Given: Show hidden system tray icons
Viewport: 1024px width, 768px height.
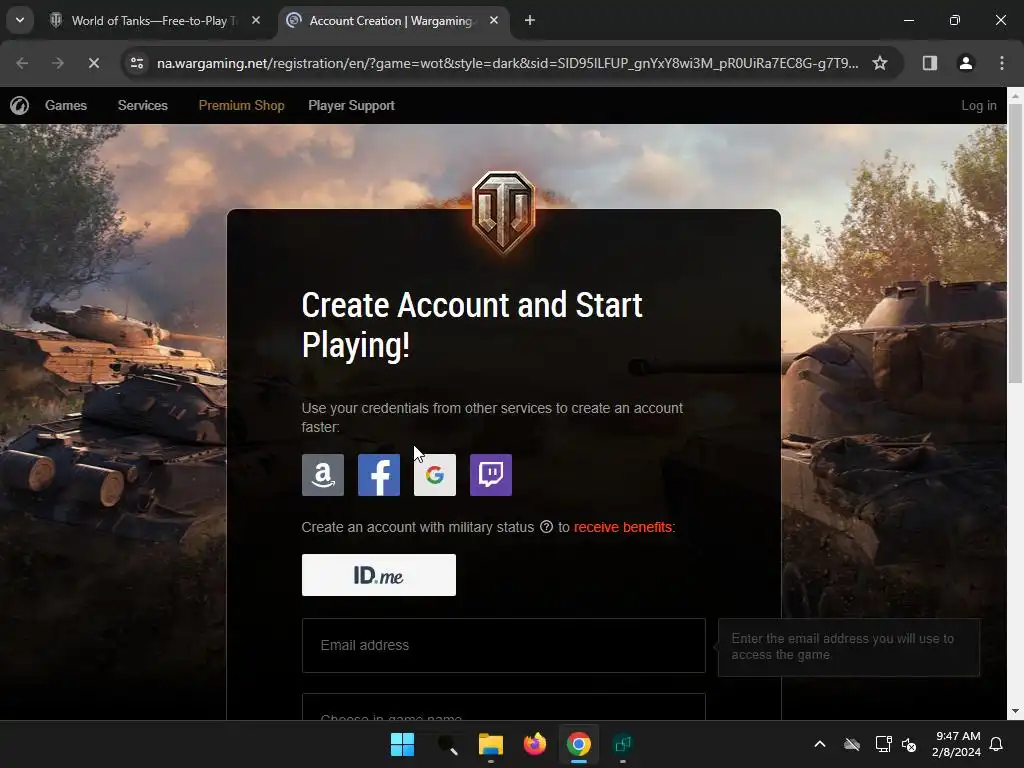Looking at the screenshot, I should coord(820,744).
